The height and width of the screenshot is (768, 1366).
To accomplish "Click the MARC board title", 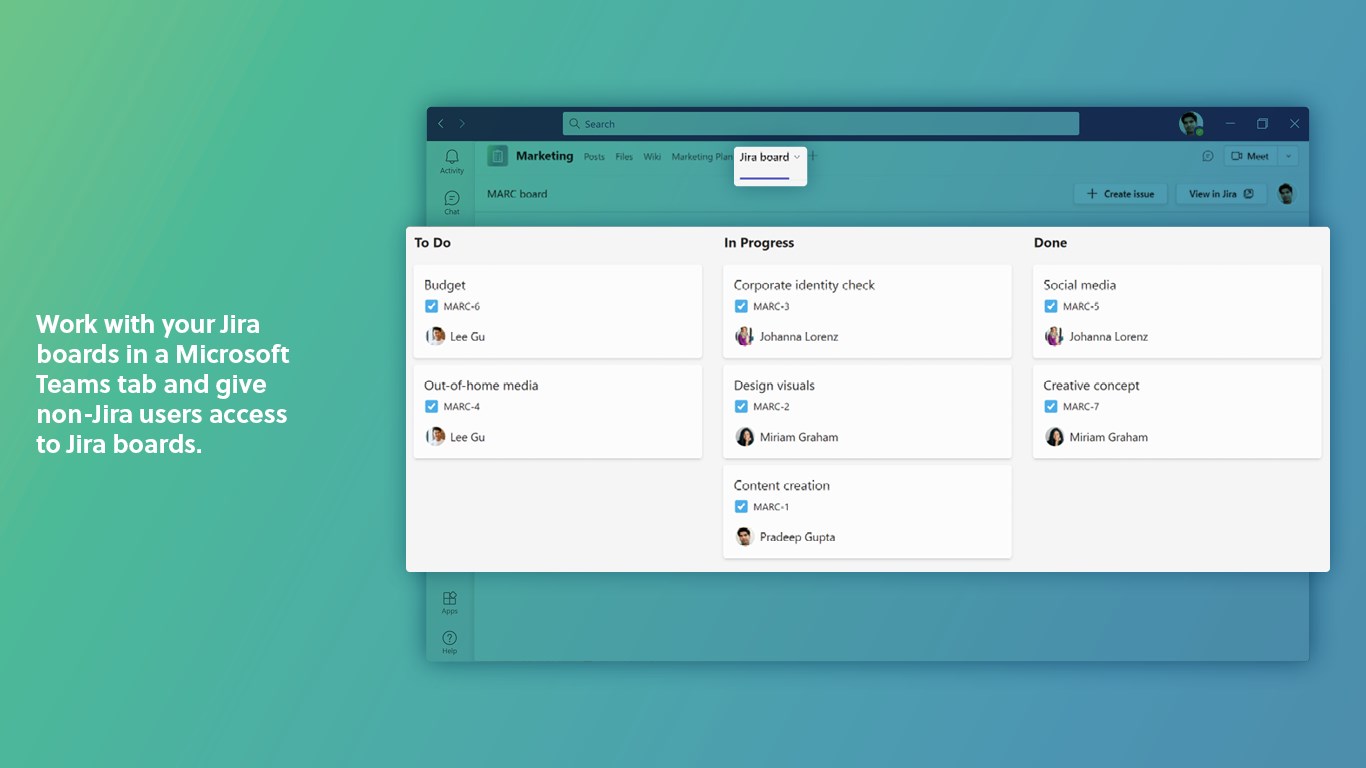I will 517,194.
